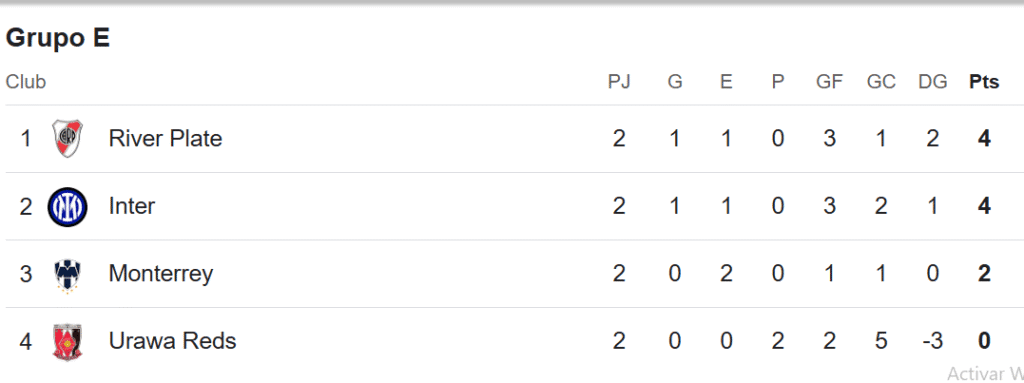Screen dimensions: 1024x383
Task: Select the Monterrey team name
Action: [x=161, y=274]
